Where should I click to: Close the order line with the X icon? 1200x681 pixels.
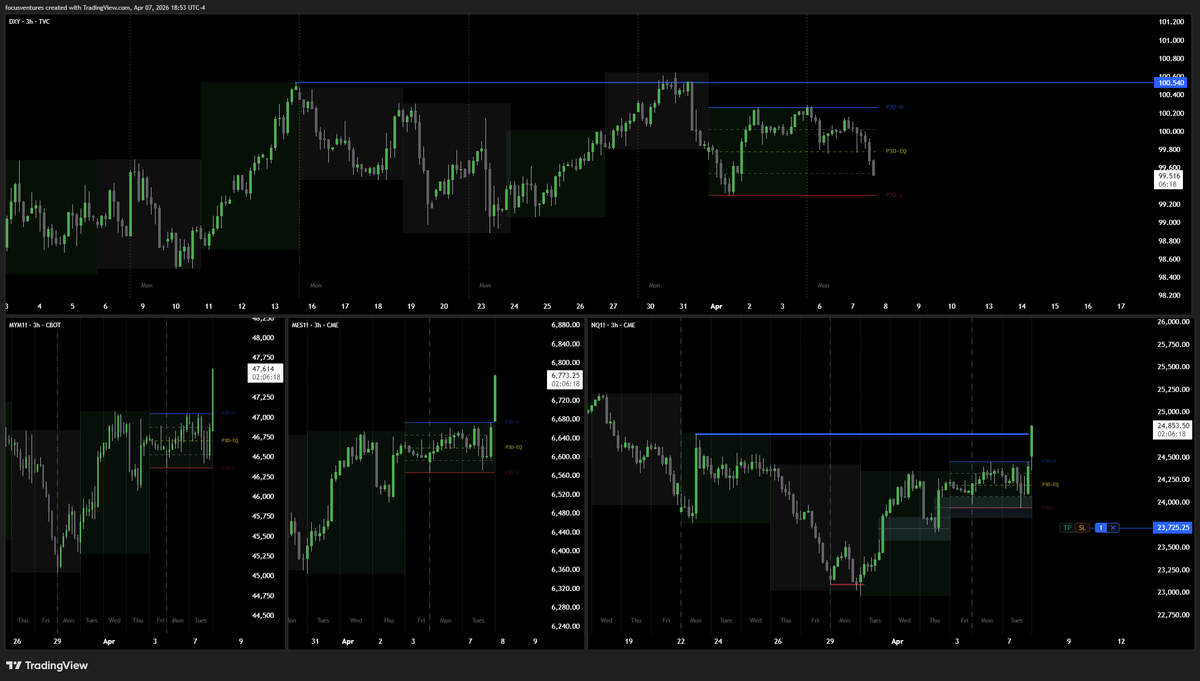click(1113, 527)
